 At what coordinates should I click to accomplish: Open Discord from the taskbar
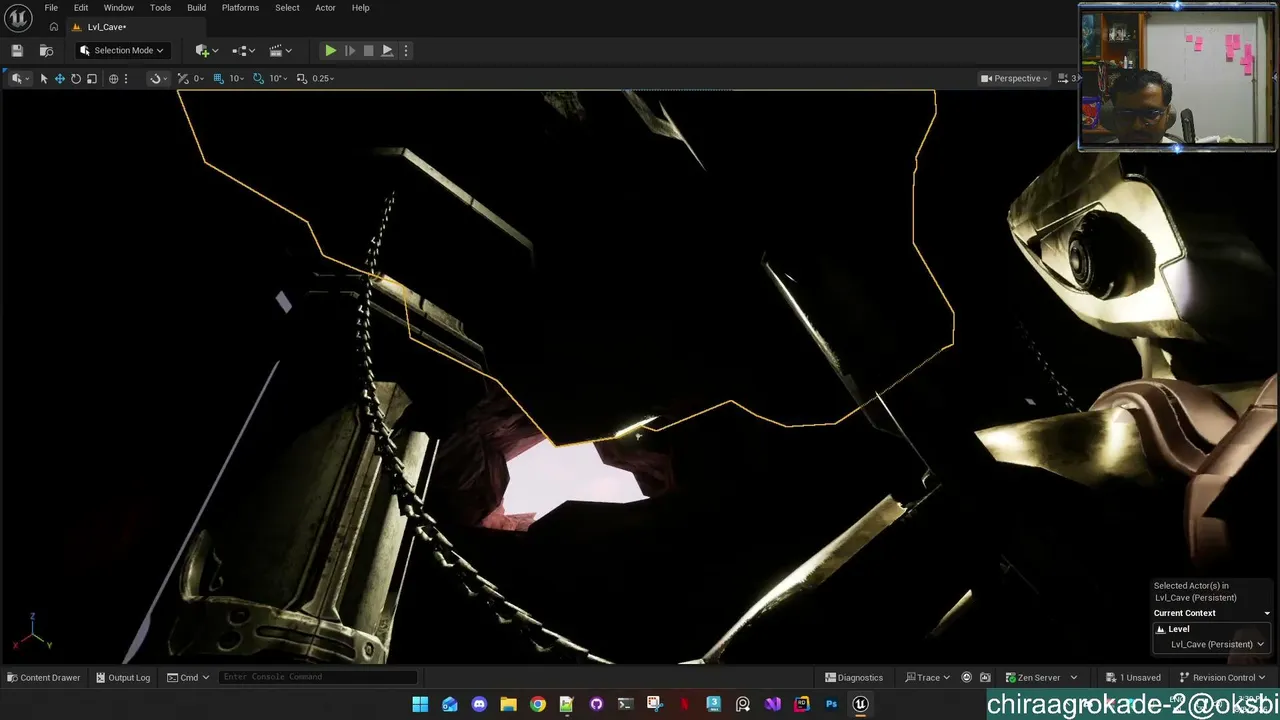pos(479,704)
